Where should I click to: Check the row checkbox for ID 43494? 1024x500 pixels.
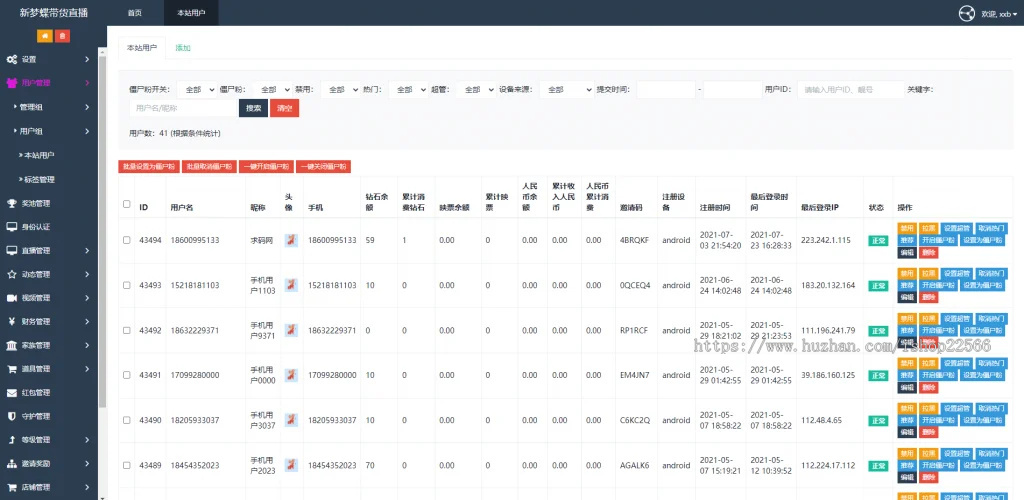coord(127,240)
